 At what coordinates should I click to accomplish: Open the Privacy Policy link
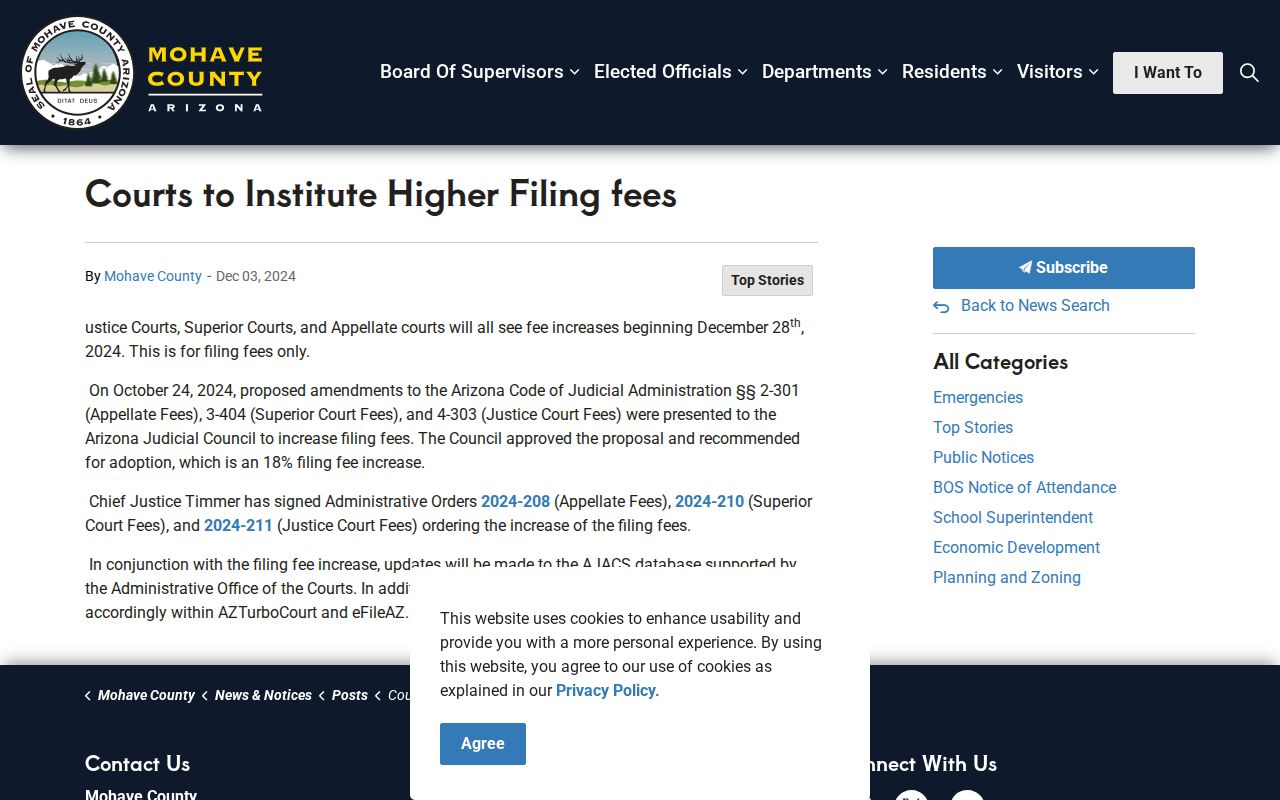pyautogui.click(x=606, y=690)
